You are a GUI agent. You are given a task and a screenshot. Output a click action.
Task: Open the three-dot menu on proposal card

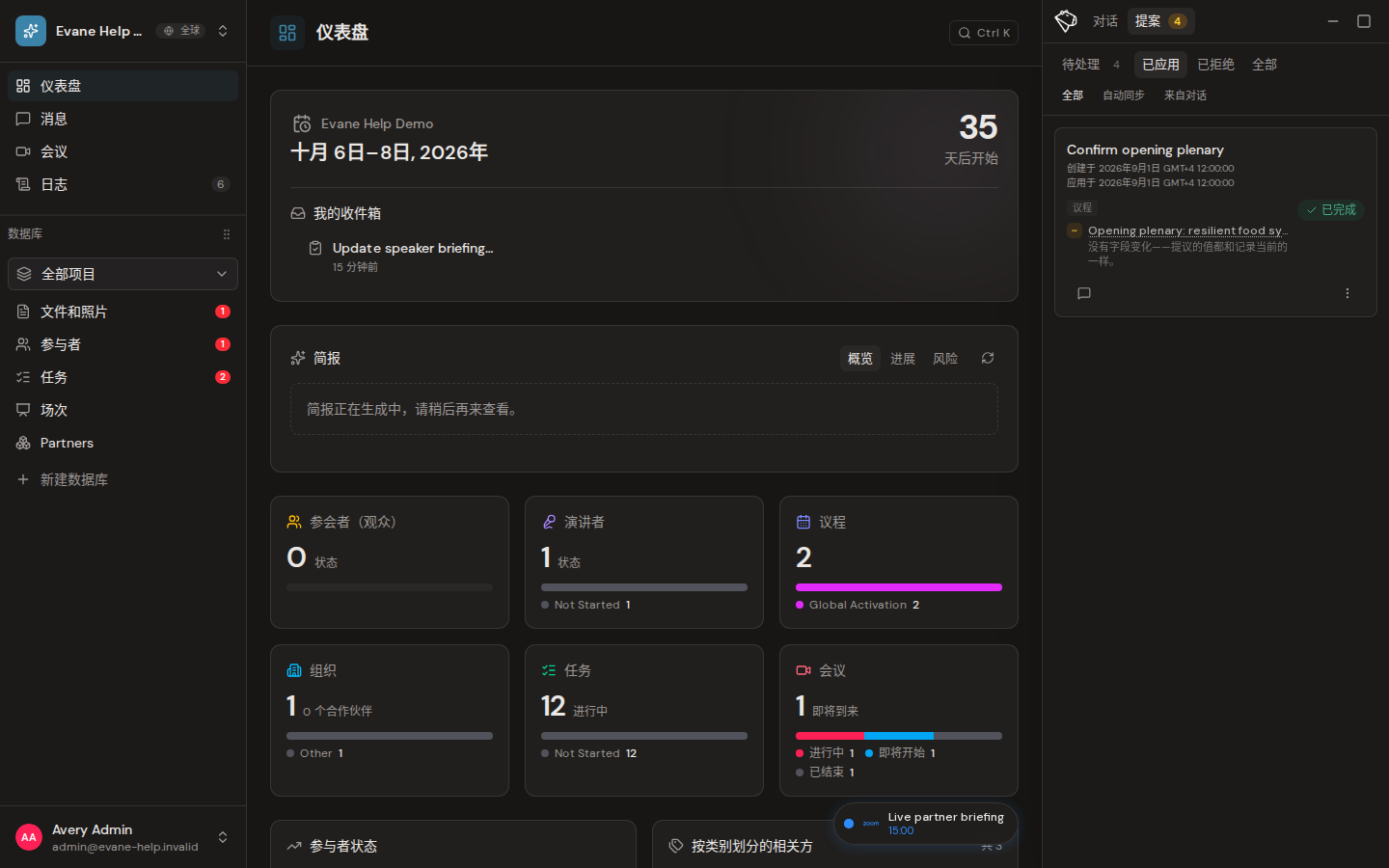click(1348, 293)
